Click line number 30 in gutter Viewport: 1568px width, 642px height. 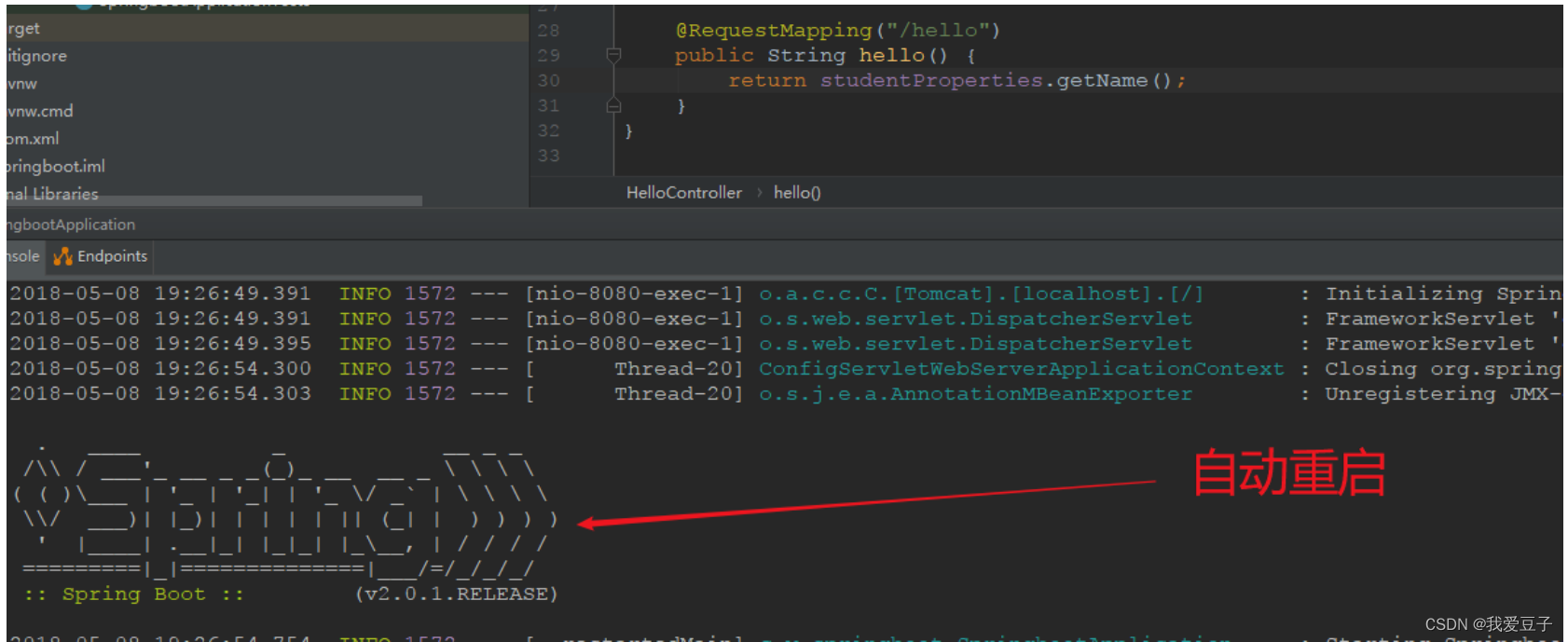click(x=548, y=81)
